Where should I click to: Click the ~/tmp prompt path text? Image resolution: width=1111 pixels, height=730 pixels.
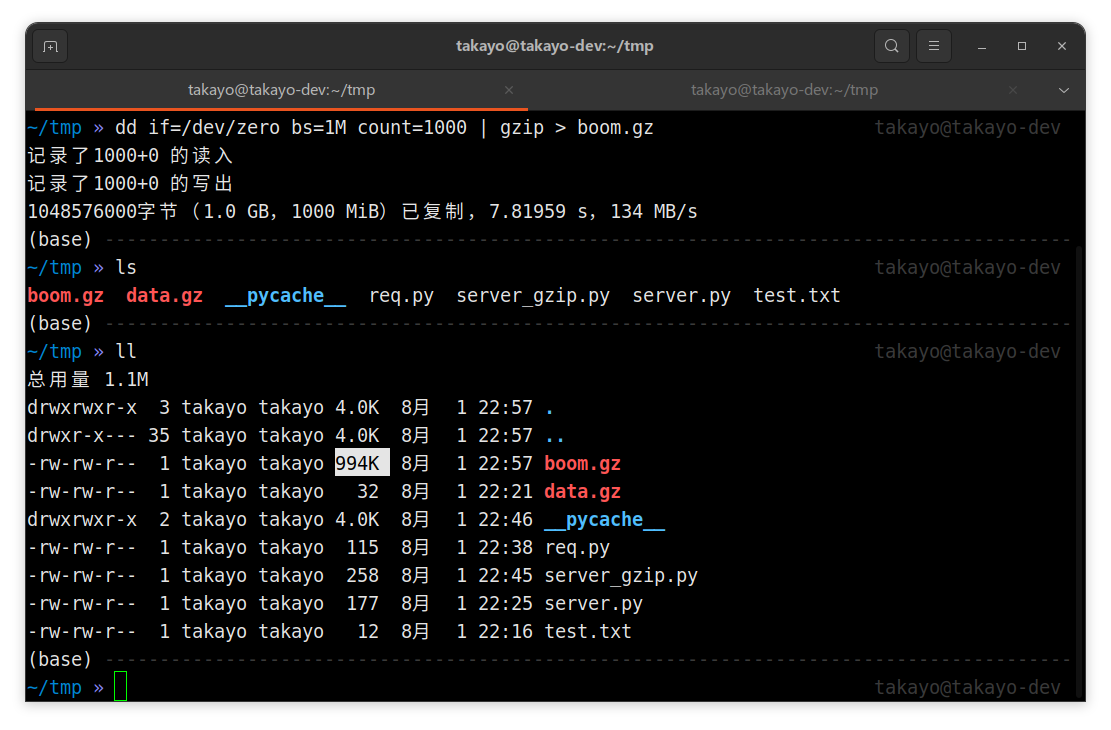coord(54,687)
